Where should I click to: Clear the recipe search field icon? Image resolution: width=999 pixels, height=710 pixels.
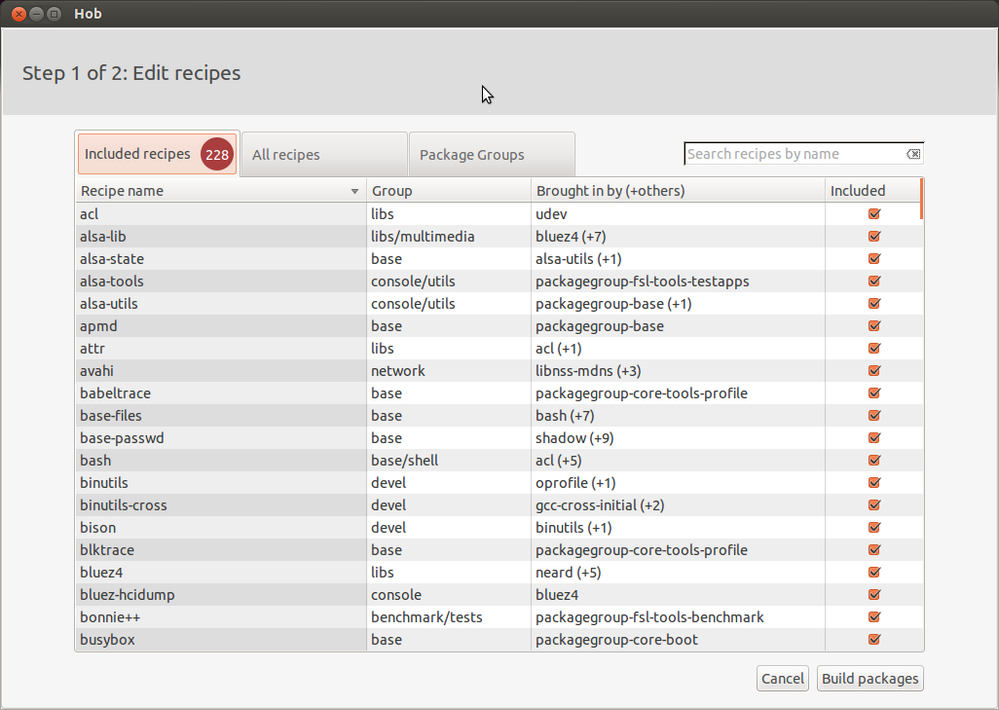coord(913,154)
